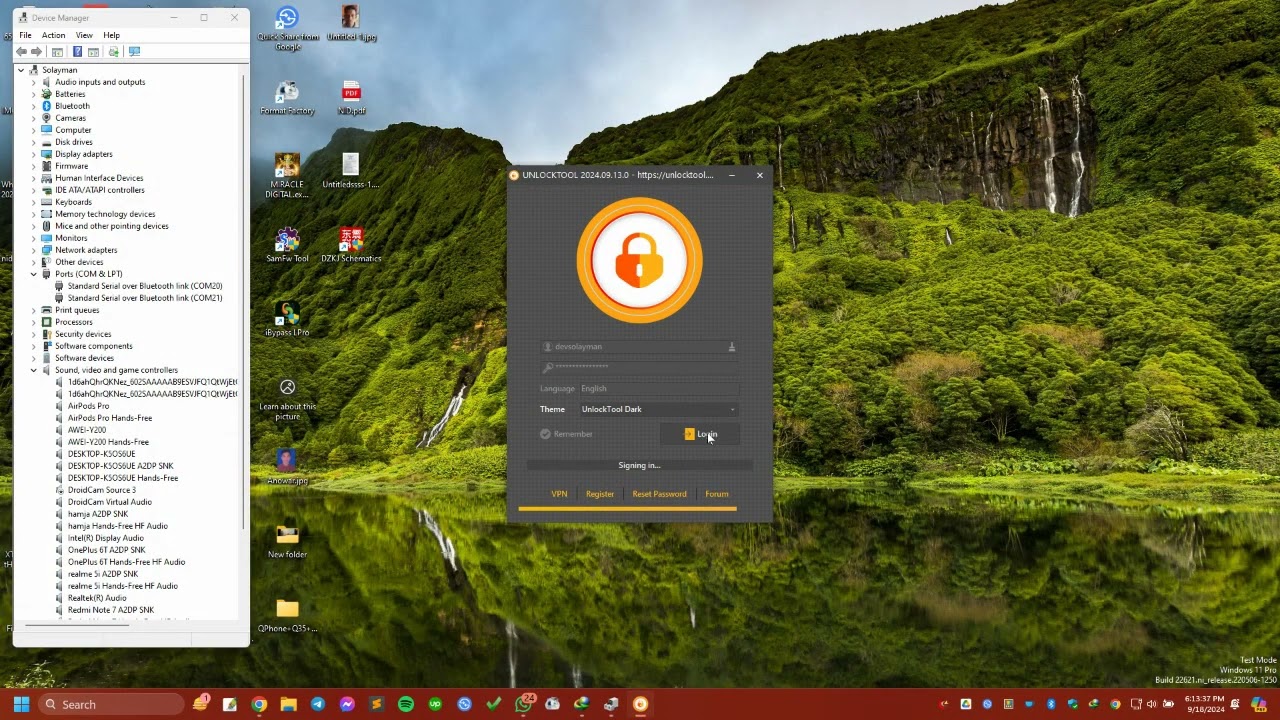Screen dimensions: 1280x720
Task: Click the VPN link in UnlockTool
Action: coord(559,494)
